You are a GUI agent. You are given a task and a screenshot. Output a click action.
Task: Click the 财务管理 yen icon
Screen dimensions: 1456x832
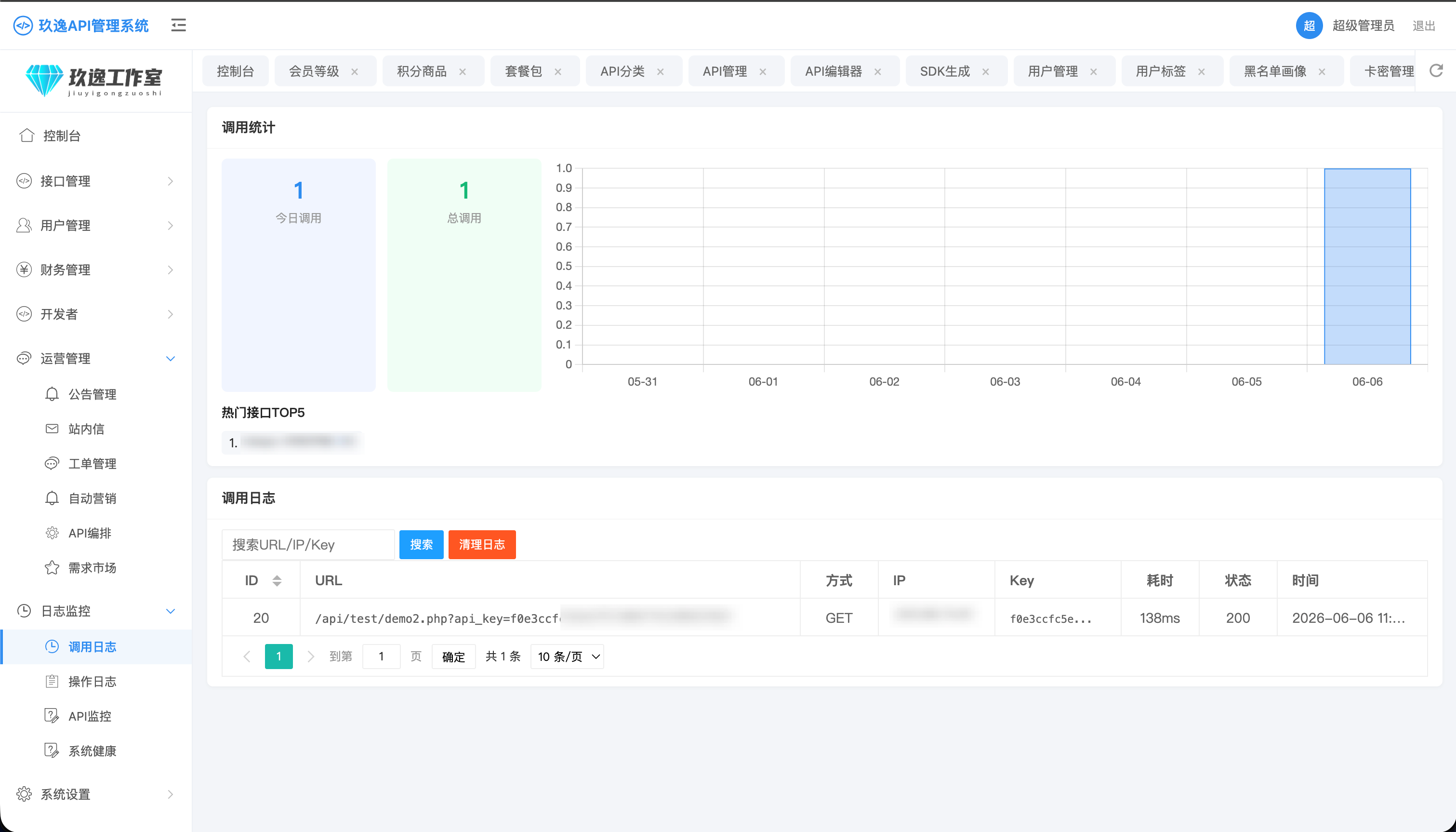pyautogui.click(x=24, y=270)
